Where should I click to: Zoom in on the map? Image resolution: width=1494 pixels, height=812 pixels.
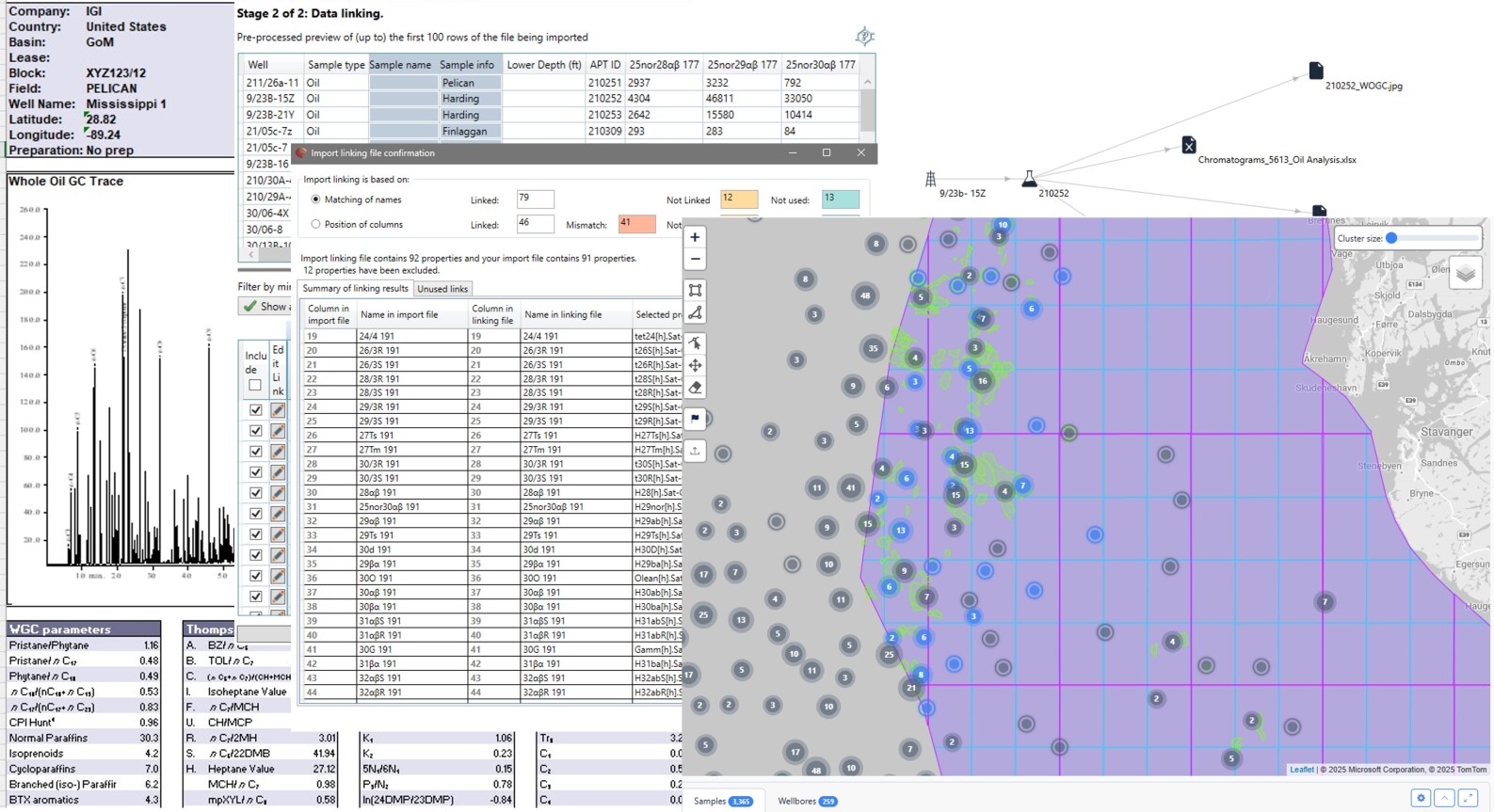(695, 238)
